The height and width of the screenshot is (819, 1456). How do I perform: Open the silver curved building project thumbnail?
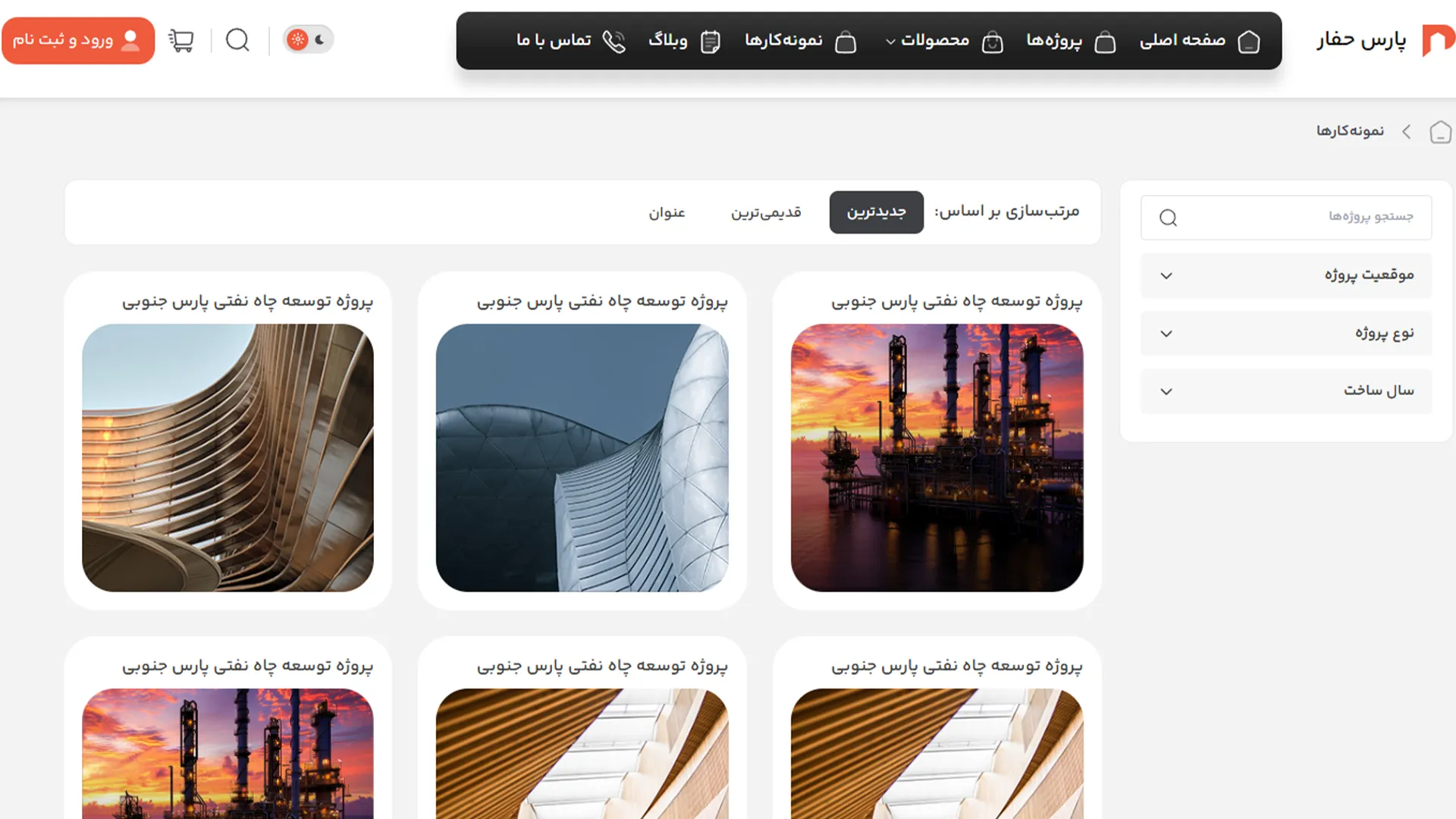[x=582, y=458]
